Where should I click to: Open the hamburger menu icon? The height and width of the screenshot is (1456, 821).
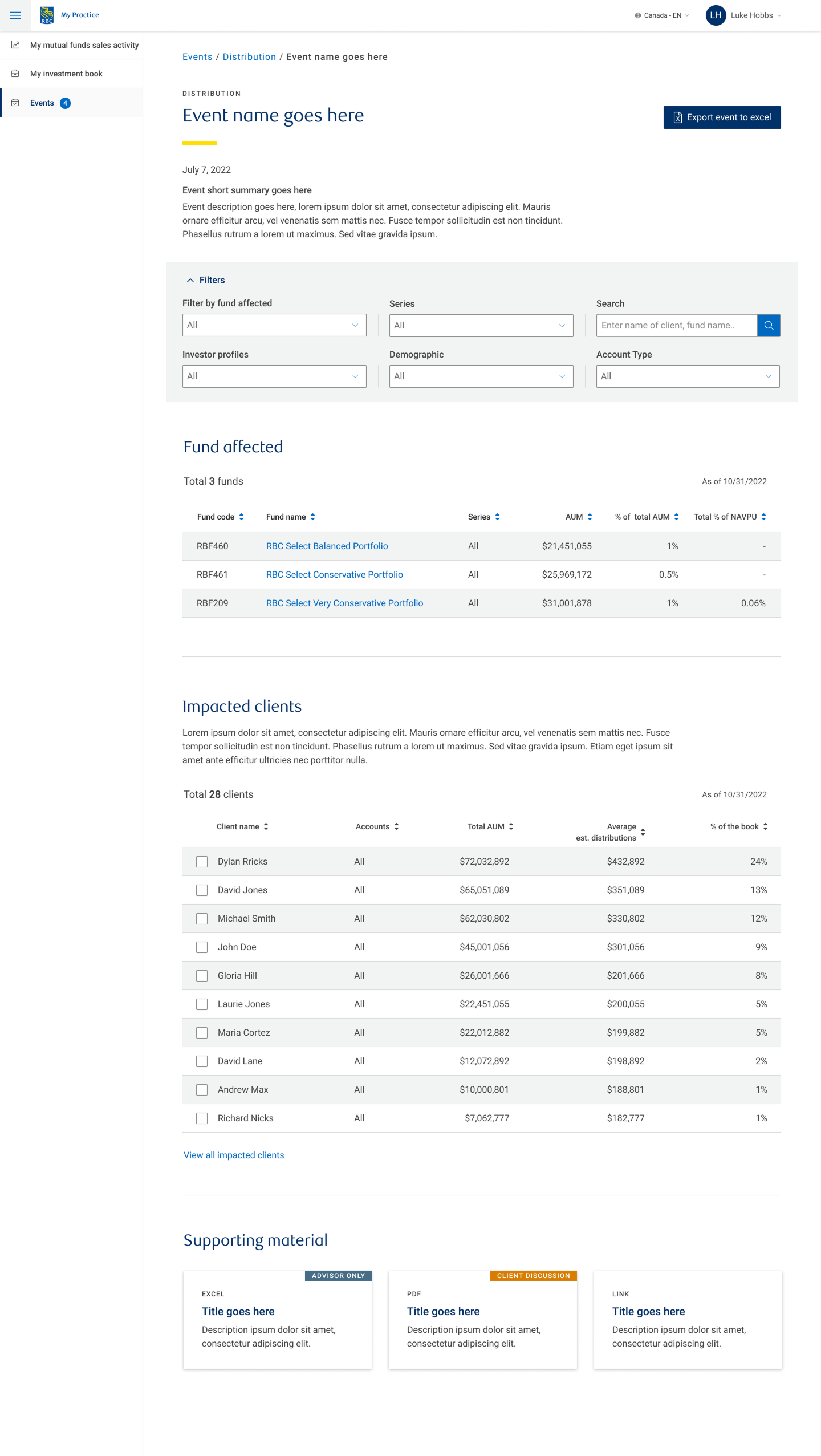coord(15,15)
